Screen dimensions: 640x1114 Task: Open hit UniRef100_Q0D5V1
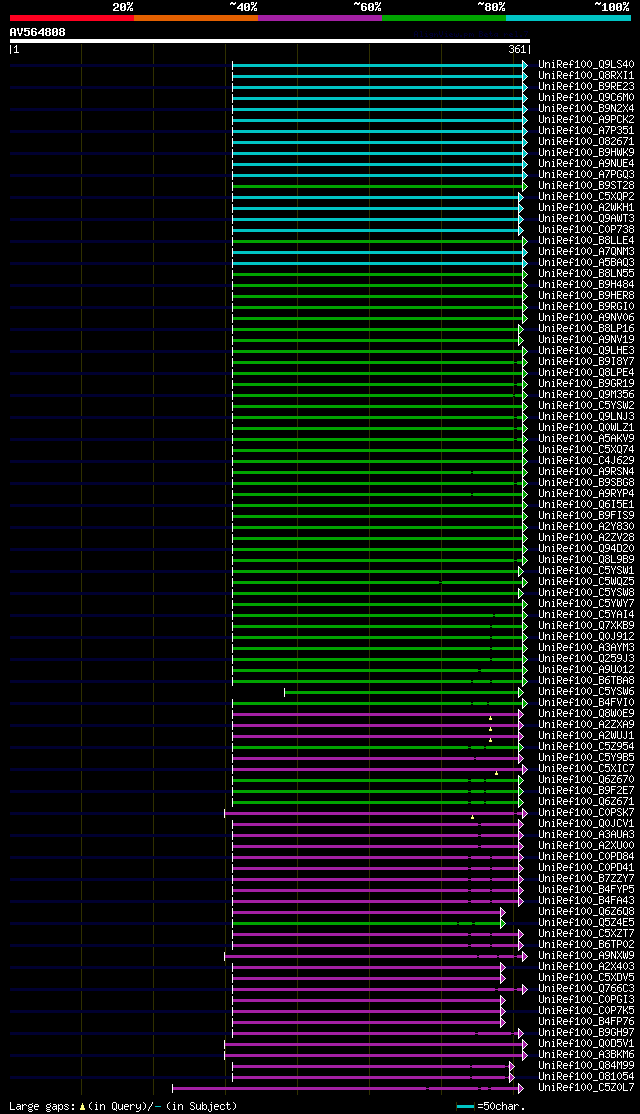(586, 1044)
